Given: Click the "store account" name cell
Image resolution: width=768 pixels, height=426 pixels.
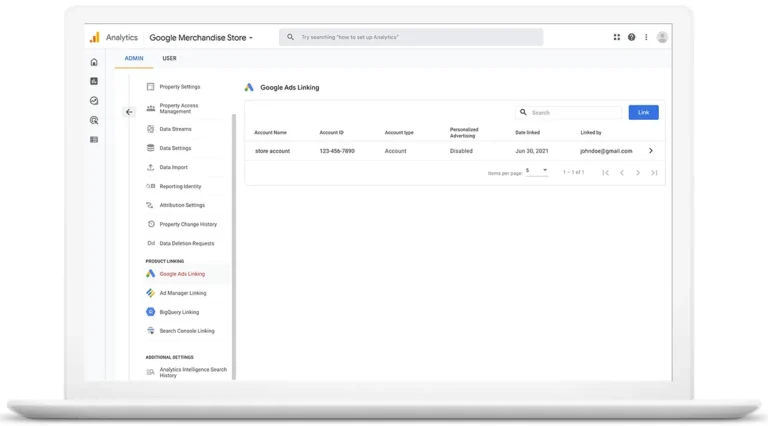Looking at the screenshot, I should point(272,151).
